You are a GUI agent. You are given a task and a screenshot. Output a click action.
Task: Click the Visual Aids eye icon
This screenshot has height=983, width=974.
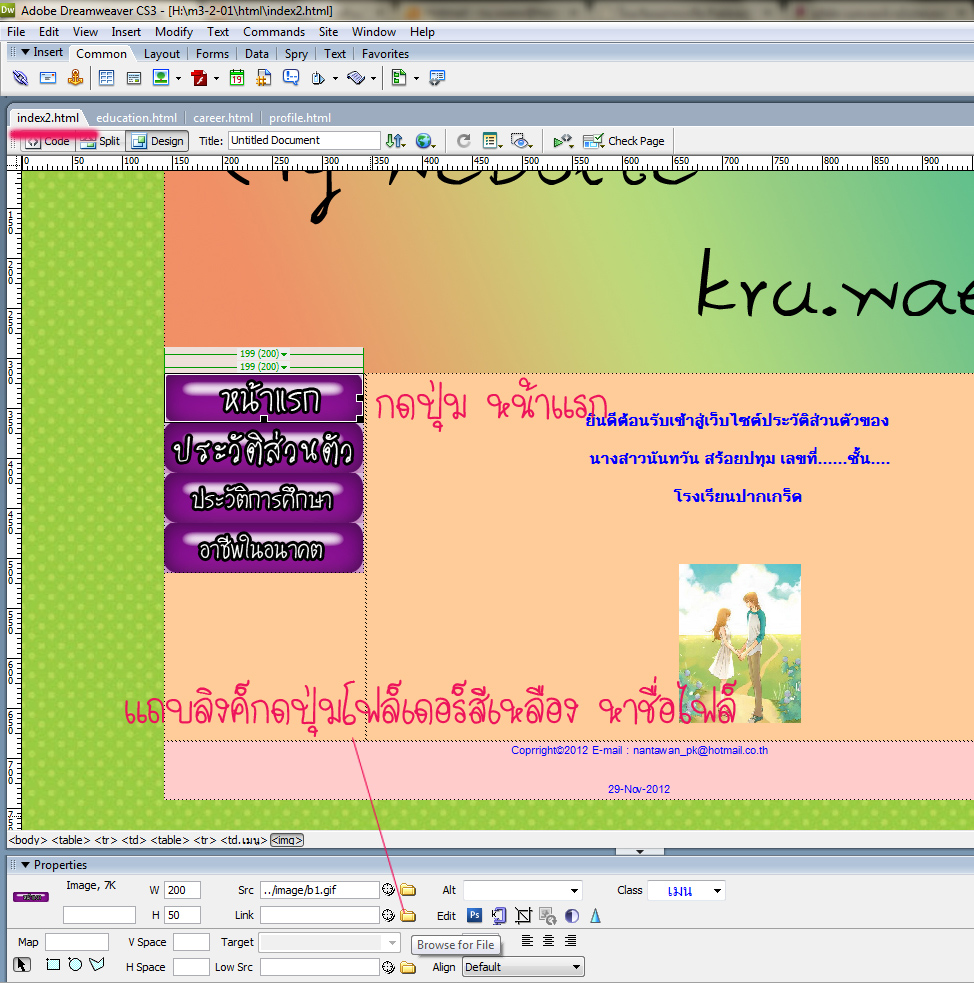(x=521, y=141)
